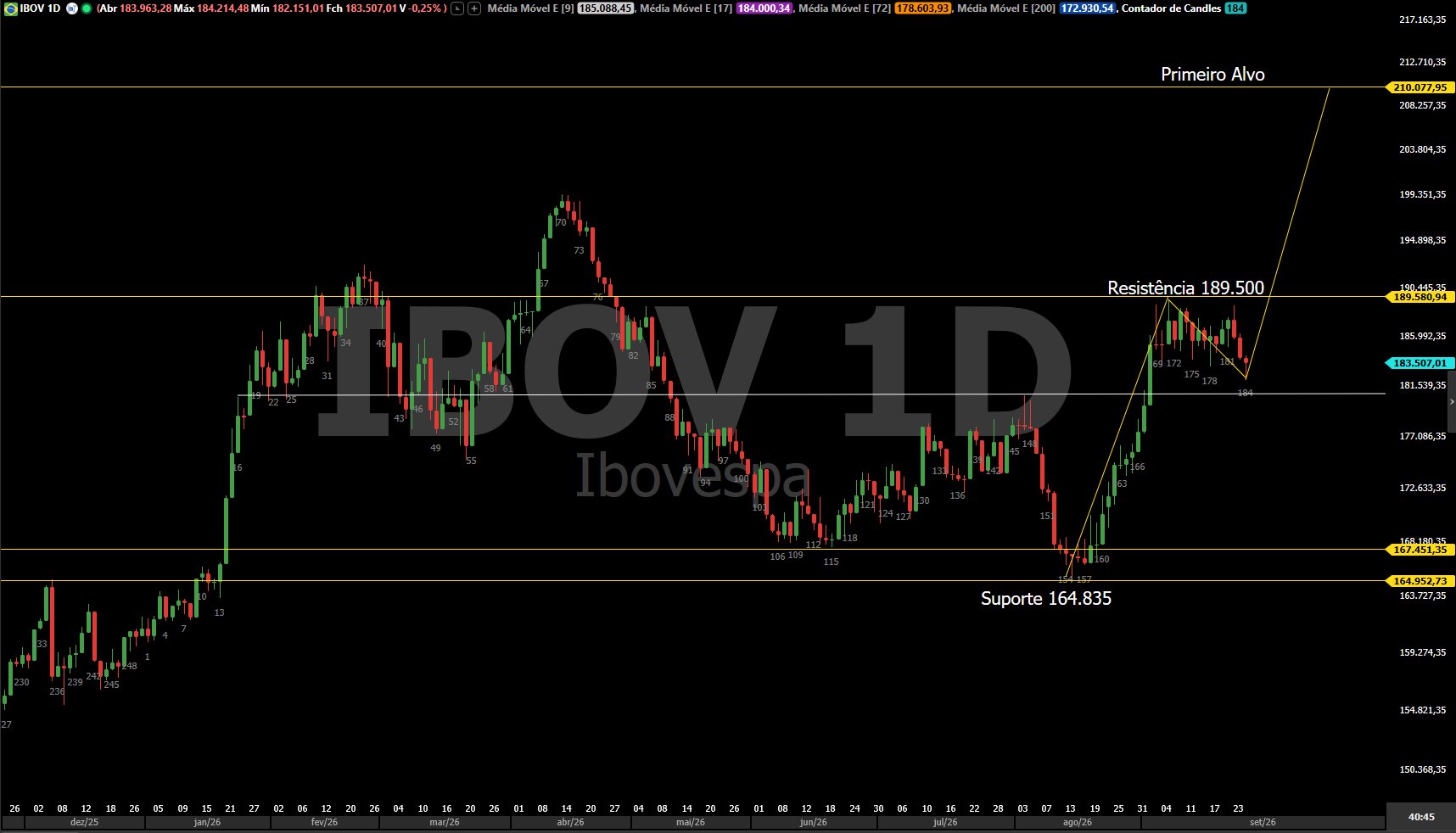Image resolution: width=1456 pixels, height=833 pixels.
Task: Click the purple 184.000,34 value badge
Action: click(x=764, y=8)
